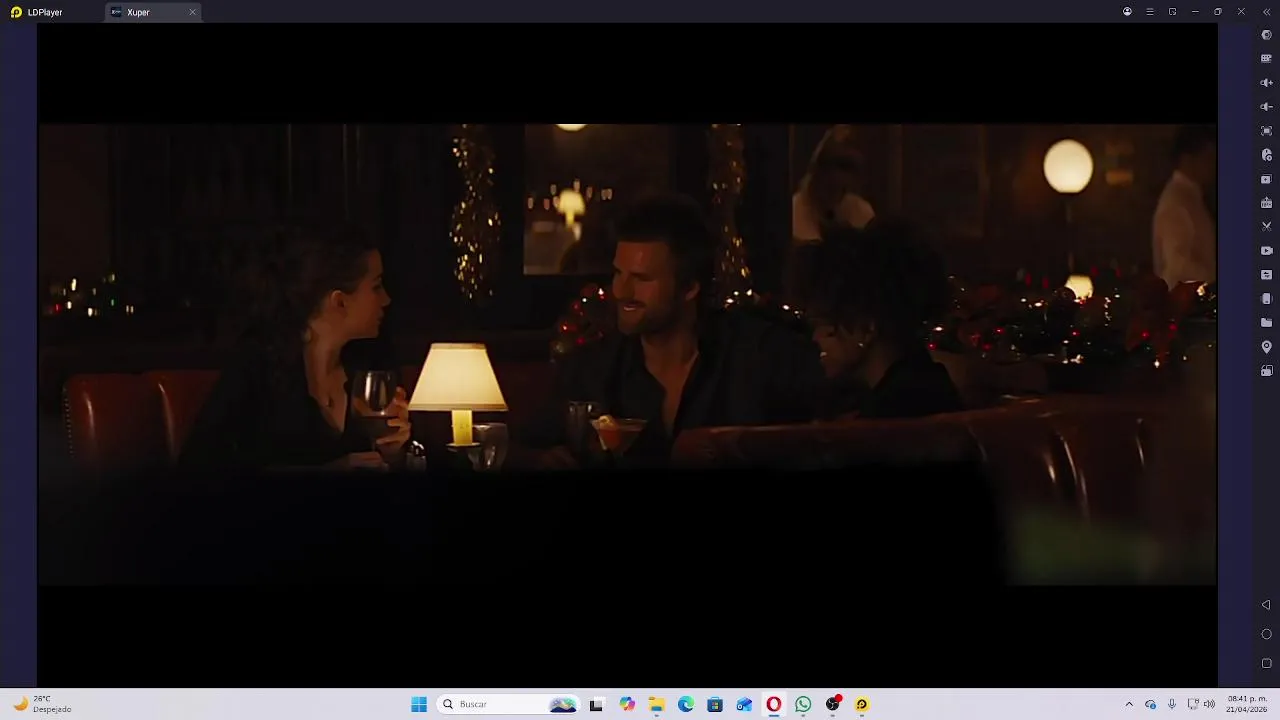Click the Buscar taskbar search field
Image resolution: width=1280 pixels, height=720 pixels.
tap(509, 704)
